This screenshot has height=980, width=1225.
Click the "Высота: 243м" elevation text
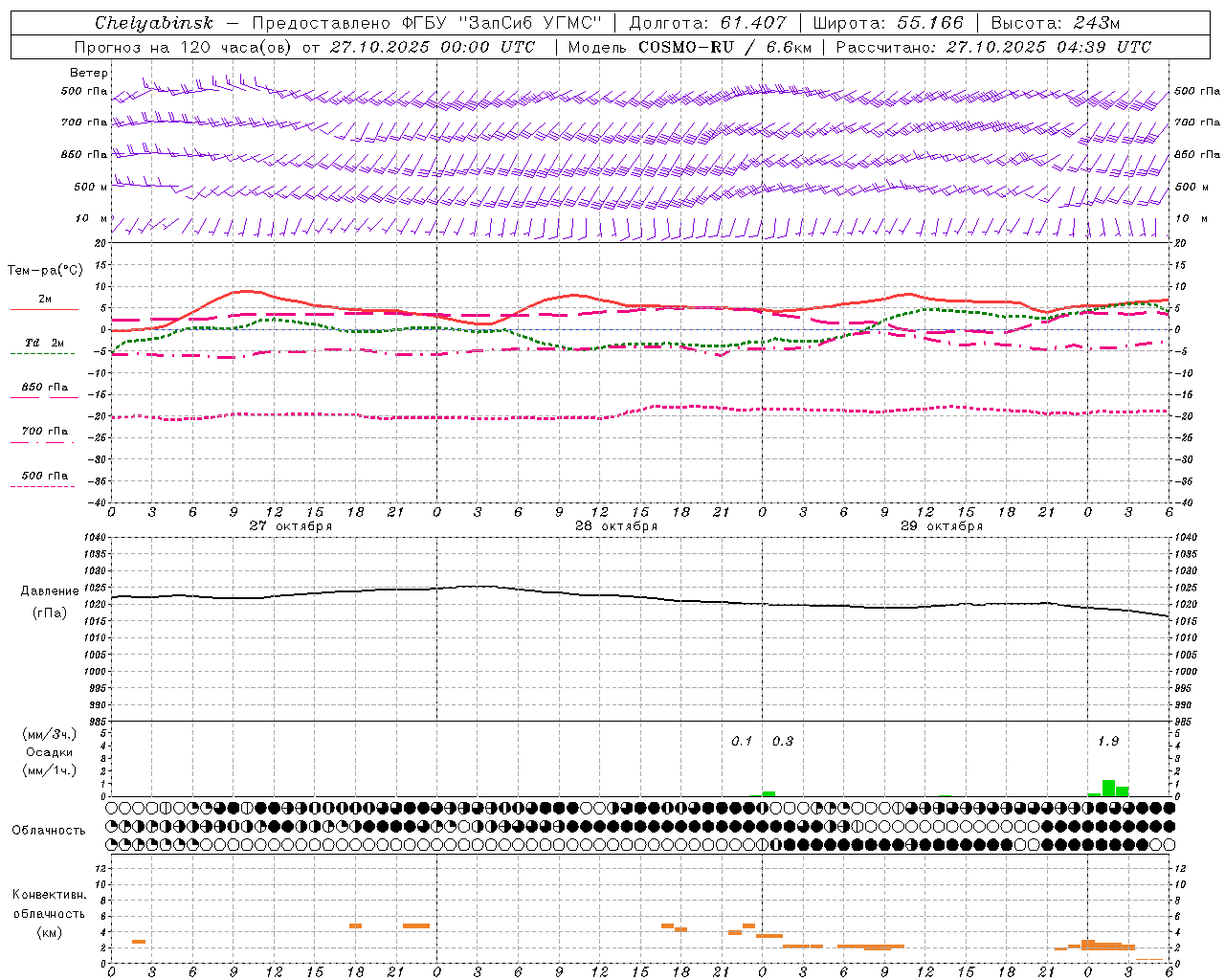pyautogui.click(x=1056, y=23)
